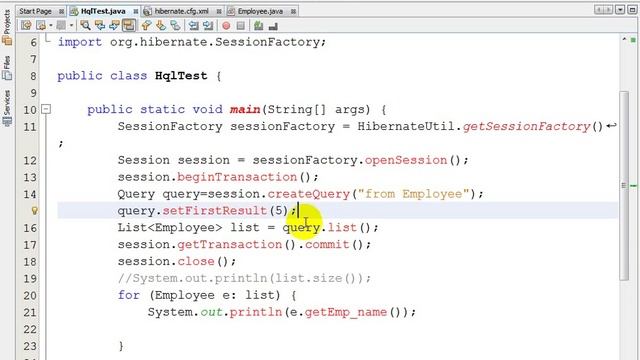Click the Uncomment code toolbar icon

click(273, 26)
